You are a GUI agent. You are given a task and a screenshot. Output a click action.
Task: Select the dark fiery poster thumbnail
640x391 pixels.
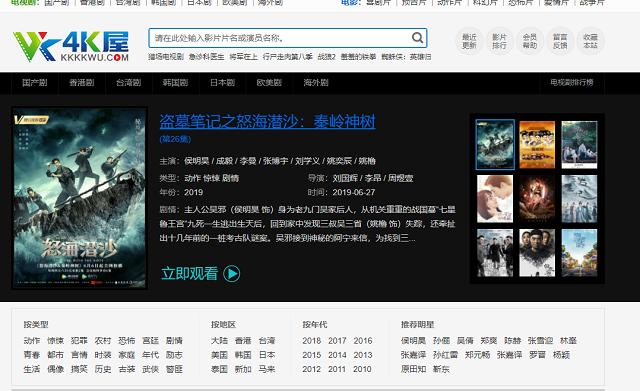click(x=537, y=199)
